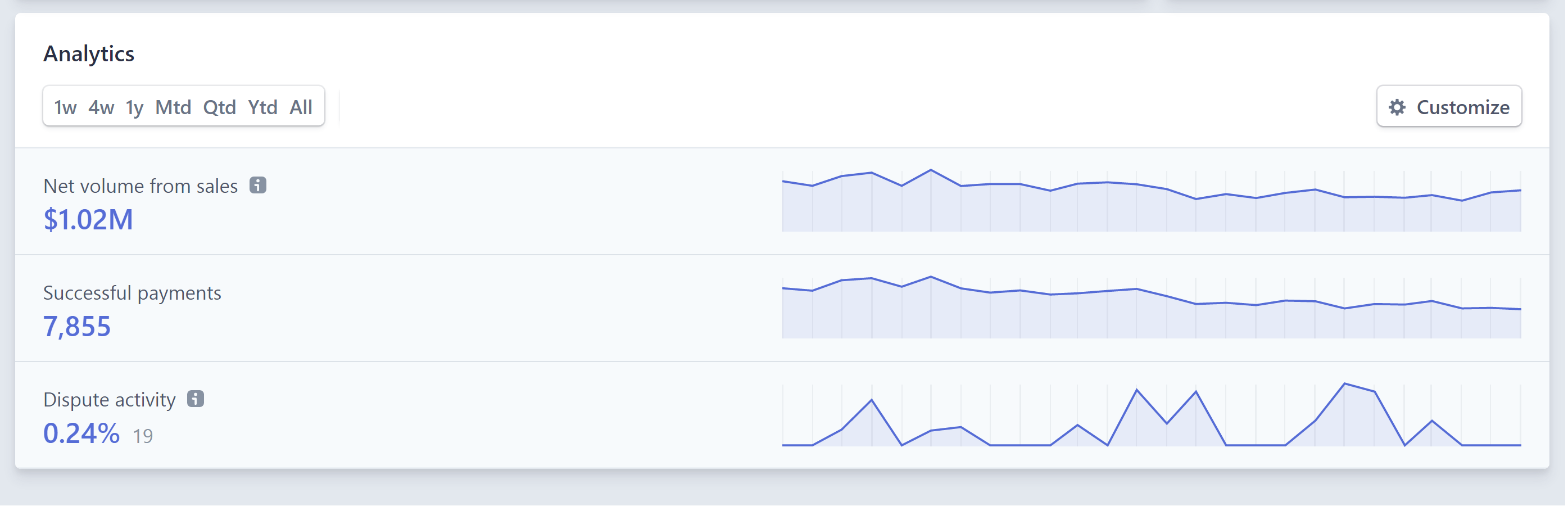Image resolution: width=1568 pixels, height=506 pixels.
Task: Click the info icon next to Dispute activity
Action: [196, 399]
